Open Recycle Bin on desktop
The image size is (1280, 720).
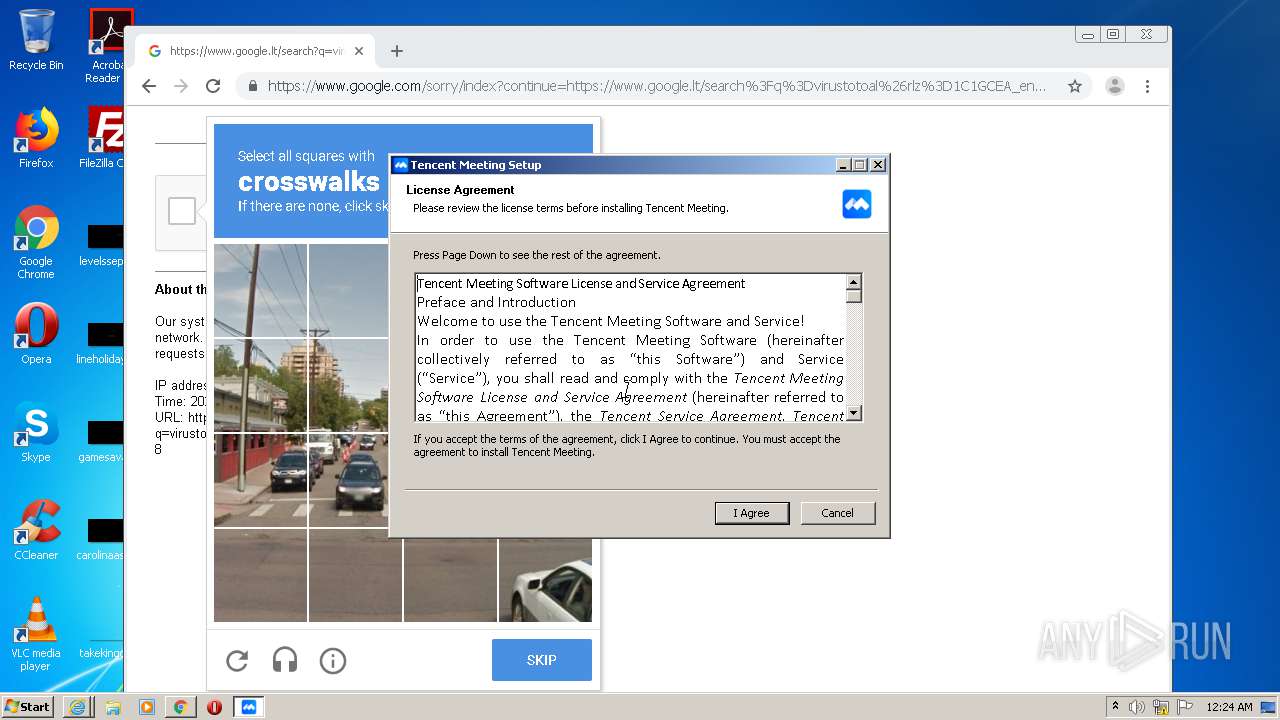coord(36,40)
